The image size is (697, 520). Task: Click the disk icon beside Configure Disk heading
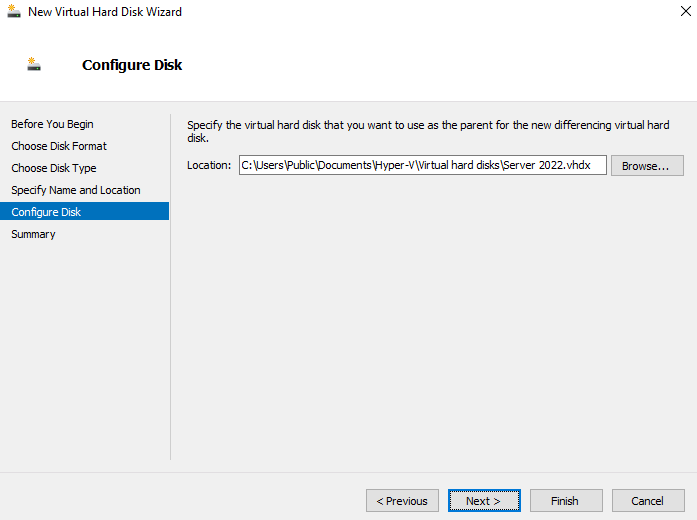34,64
